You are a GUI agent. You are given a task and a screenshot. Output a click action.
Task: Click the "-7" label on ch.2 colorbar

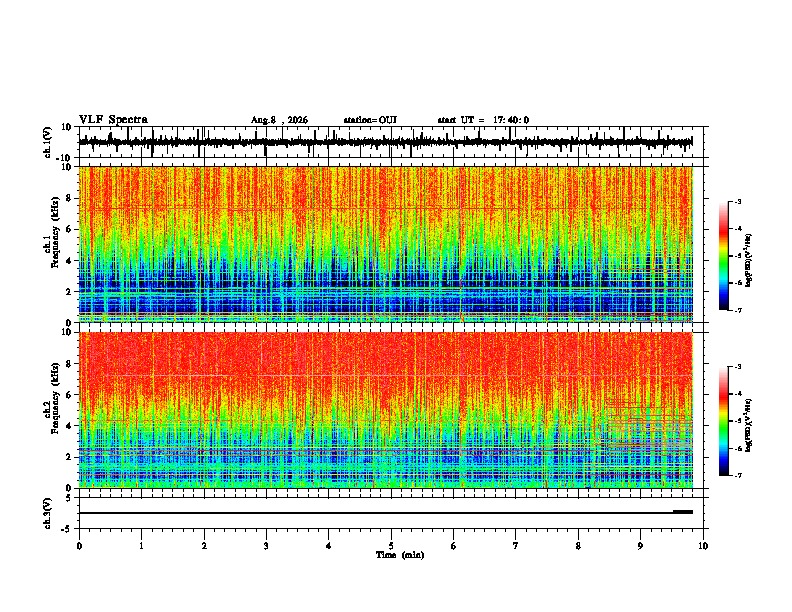coord(737,475)
